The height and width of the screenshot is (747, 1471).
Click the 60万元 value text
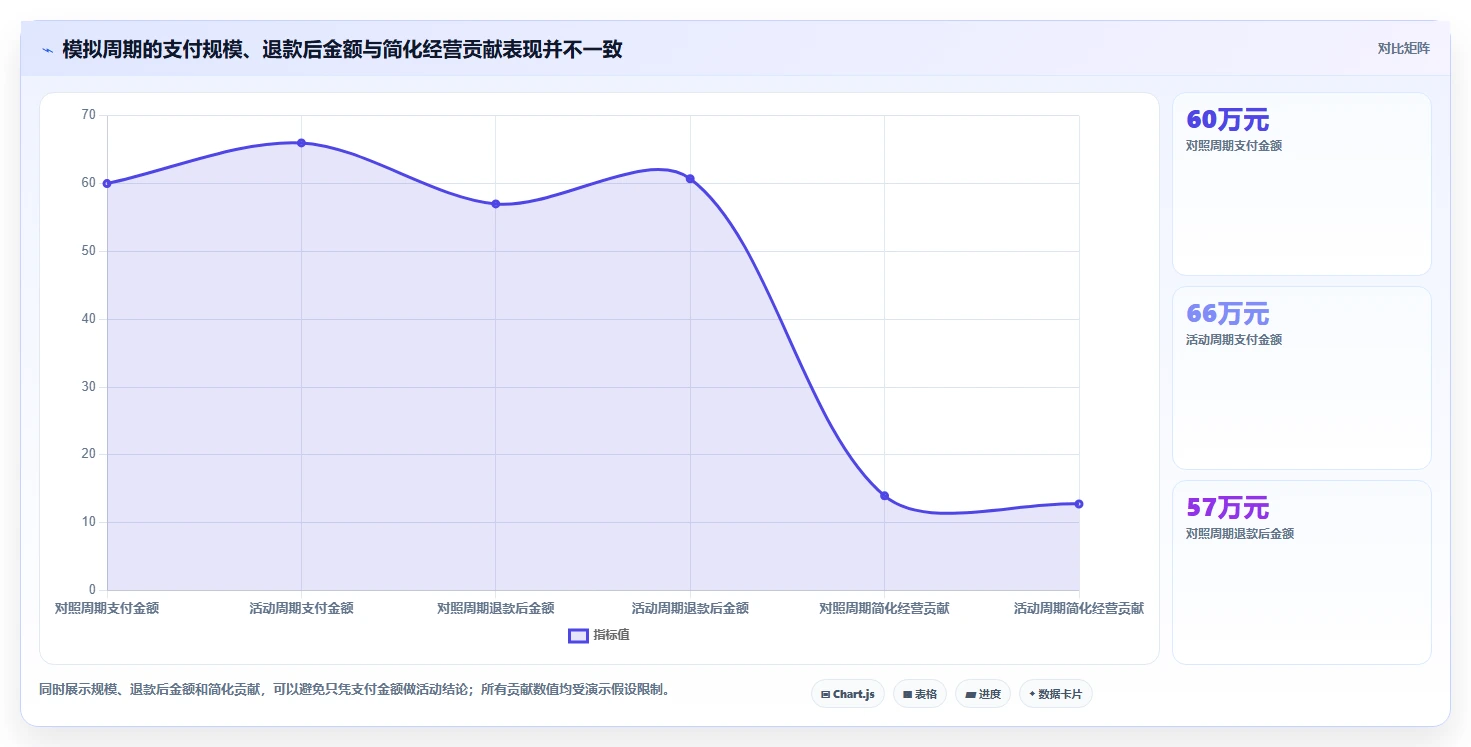(x=1227, y=120)
